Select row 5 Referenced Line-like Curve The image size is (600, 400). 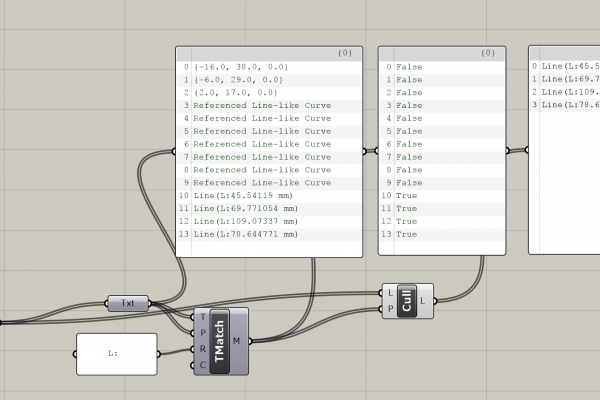point(269,131)
